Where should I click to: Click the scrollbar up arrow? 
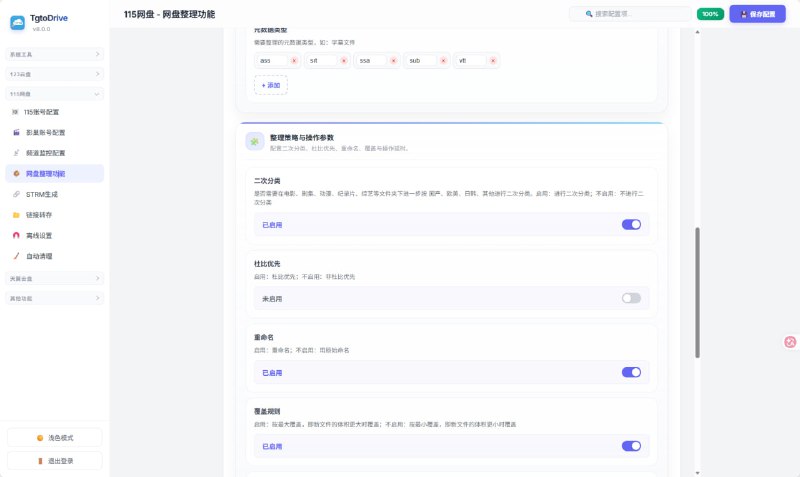click(697, 32)
